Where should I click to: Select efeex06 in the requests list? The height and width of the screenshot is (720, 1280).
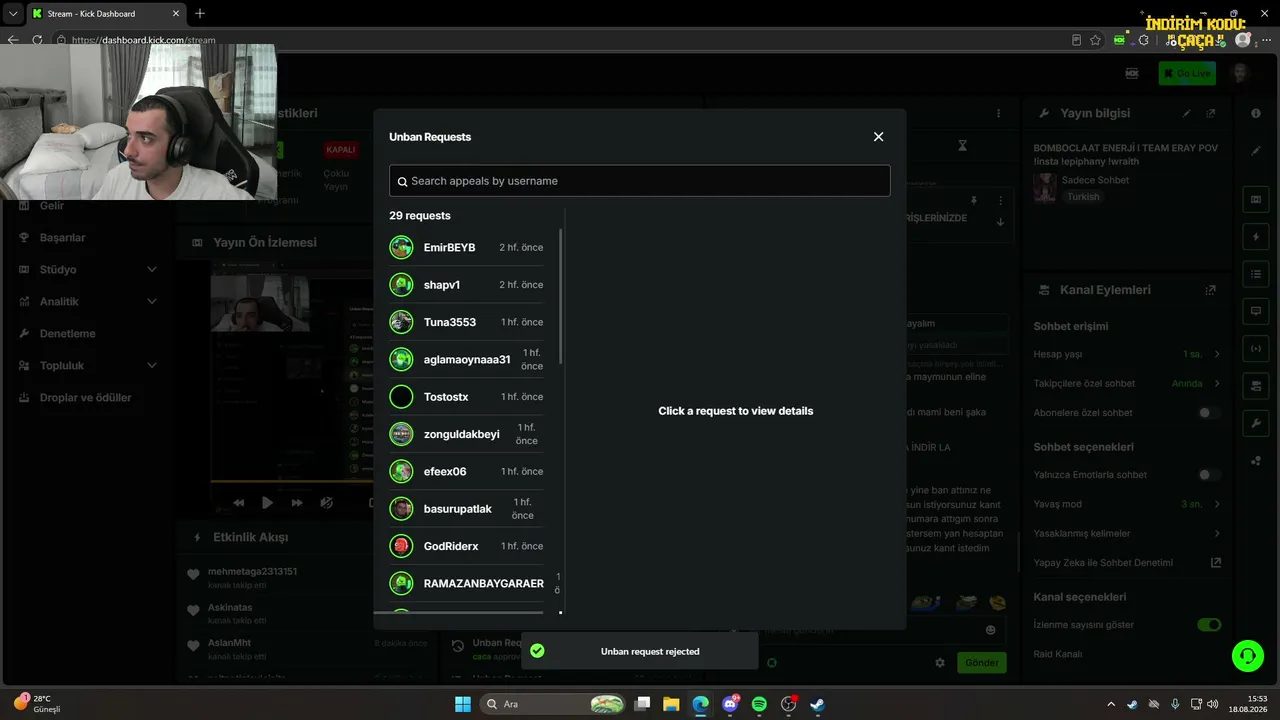coord(467,471)
